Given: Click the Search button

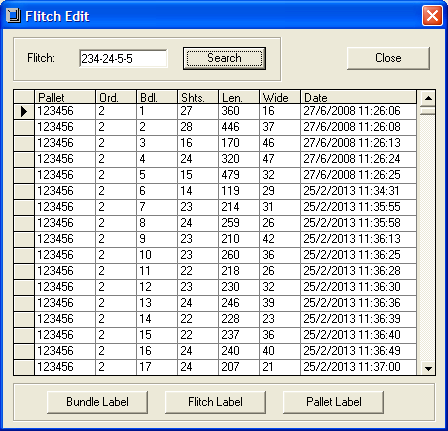Looking at the screenshot, I should 224,58.
